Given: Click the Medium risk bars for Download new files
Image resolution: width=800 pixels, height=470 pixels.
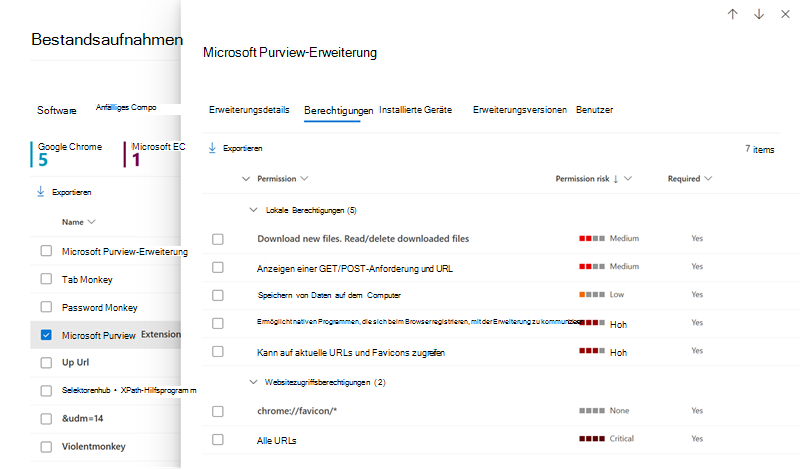Looking at the screenshot, I should [592, 238].
